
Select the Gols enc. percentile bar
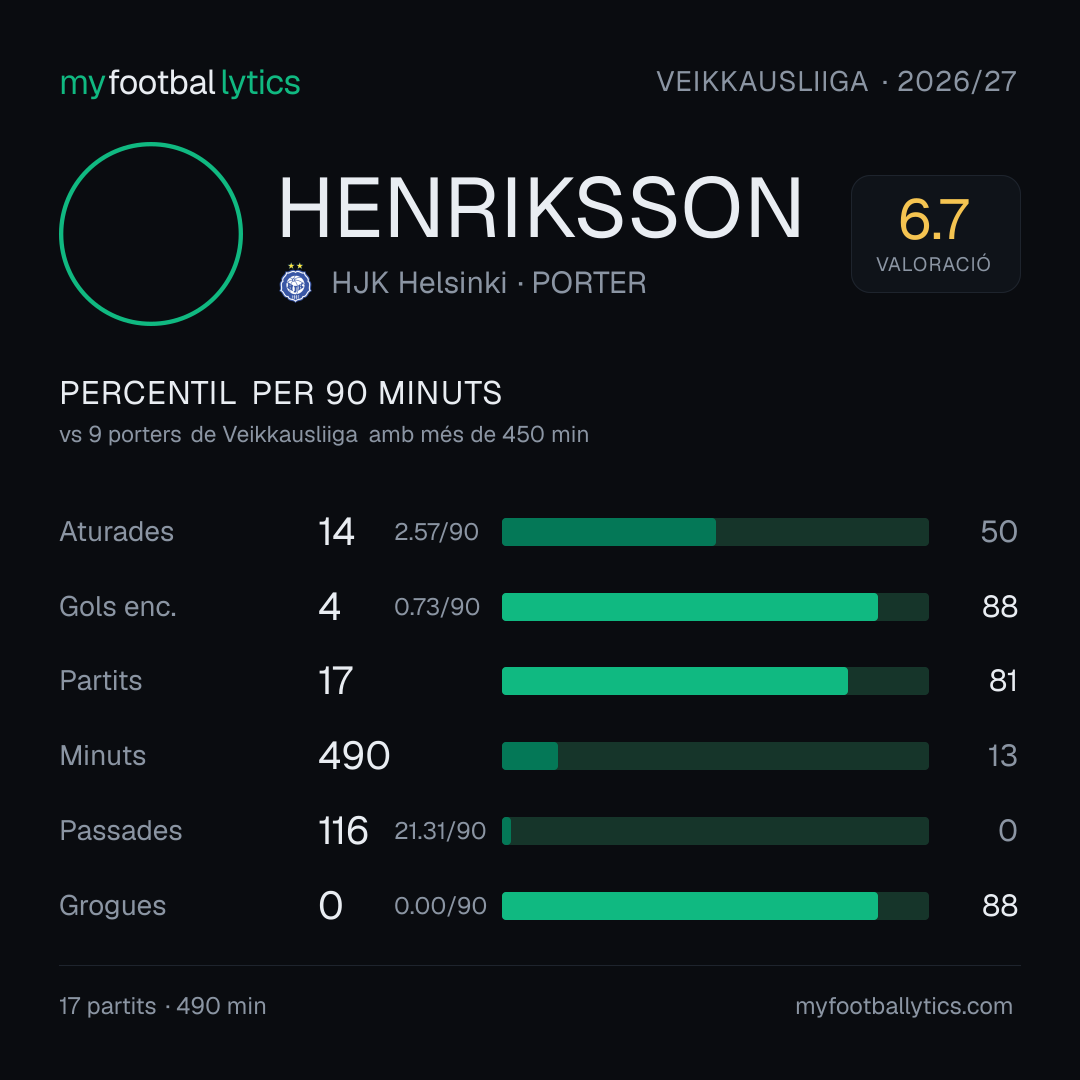click(x=715, y=607)
